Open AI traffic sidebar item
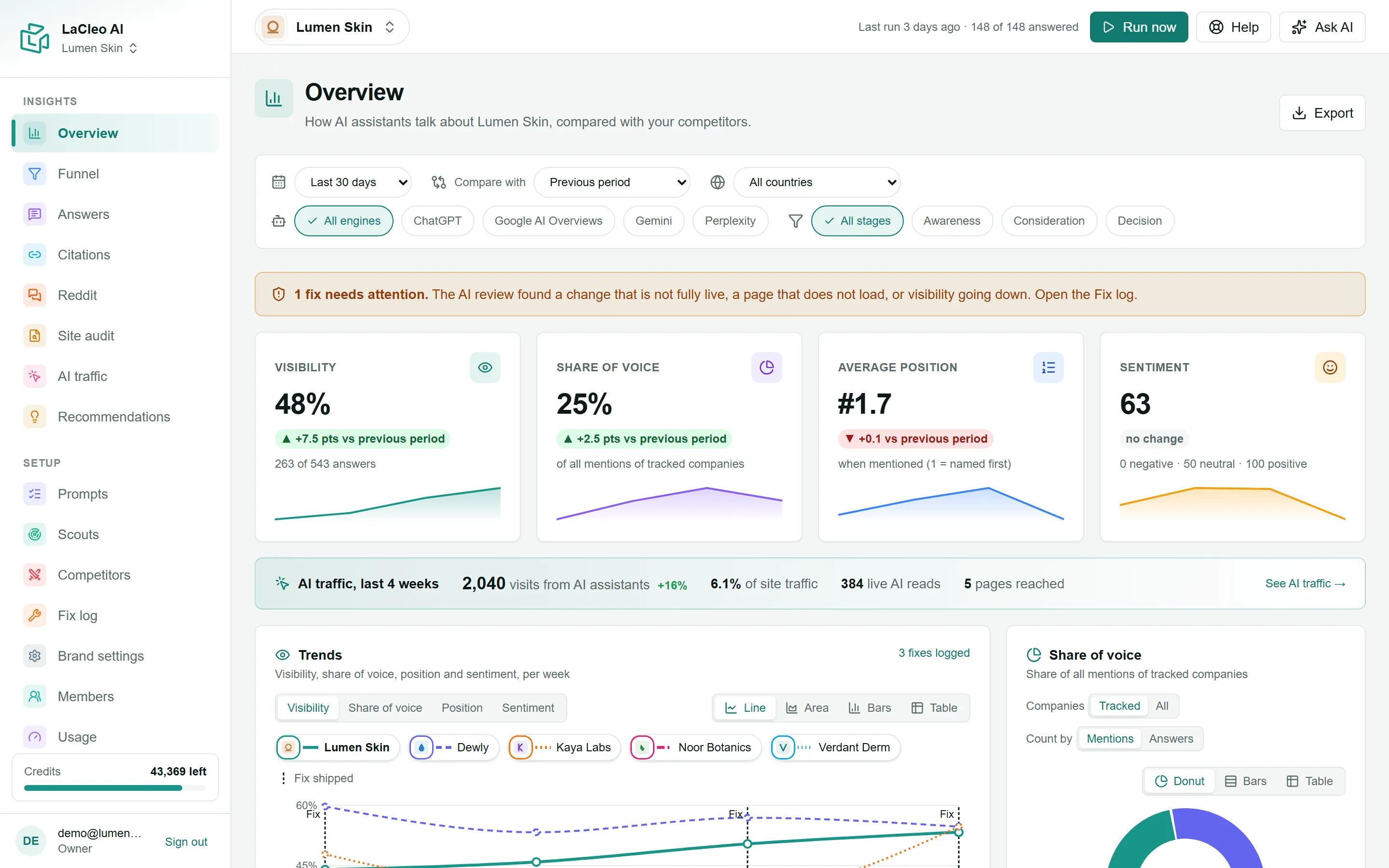 115,376
